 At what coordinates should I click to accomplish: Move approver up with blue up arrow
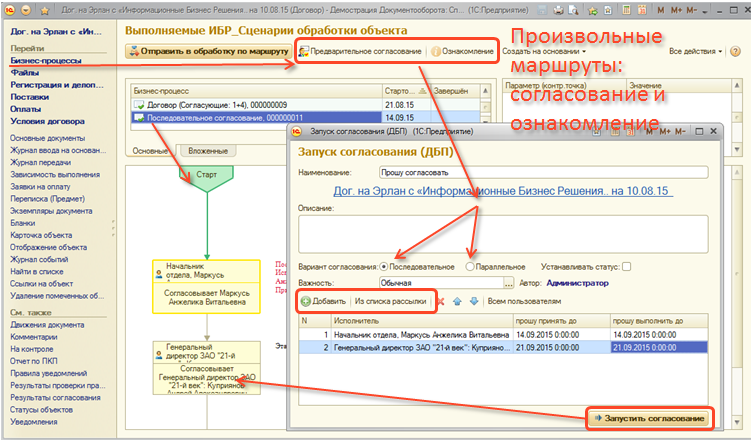pos(458,301)
